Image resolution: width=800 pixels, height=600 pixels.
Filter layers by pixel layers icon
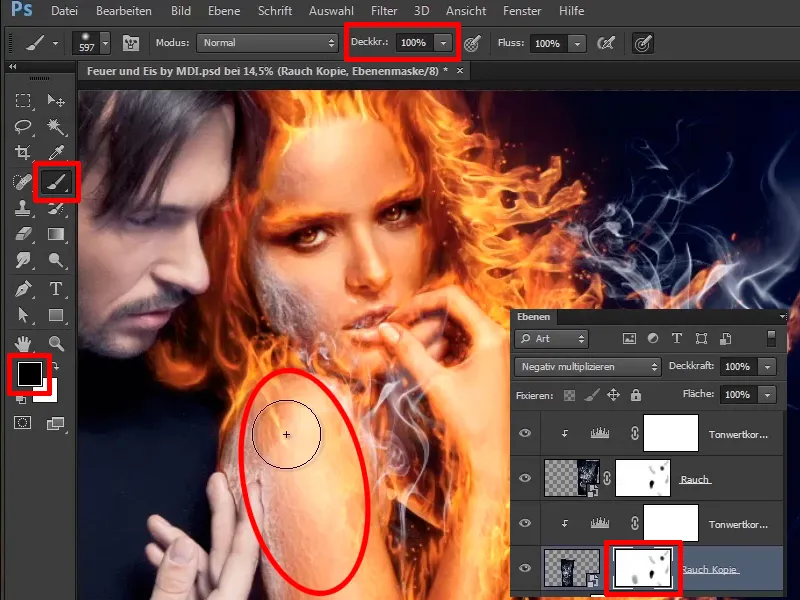point(630,338)
